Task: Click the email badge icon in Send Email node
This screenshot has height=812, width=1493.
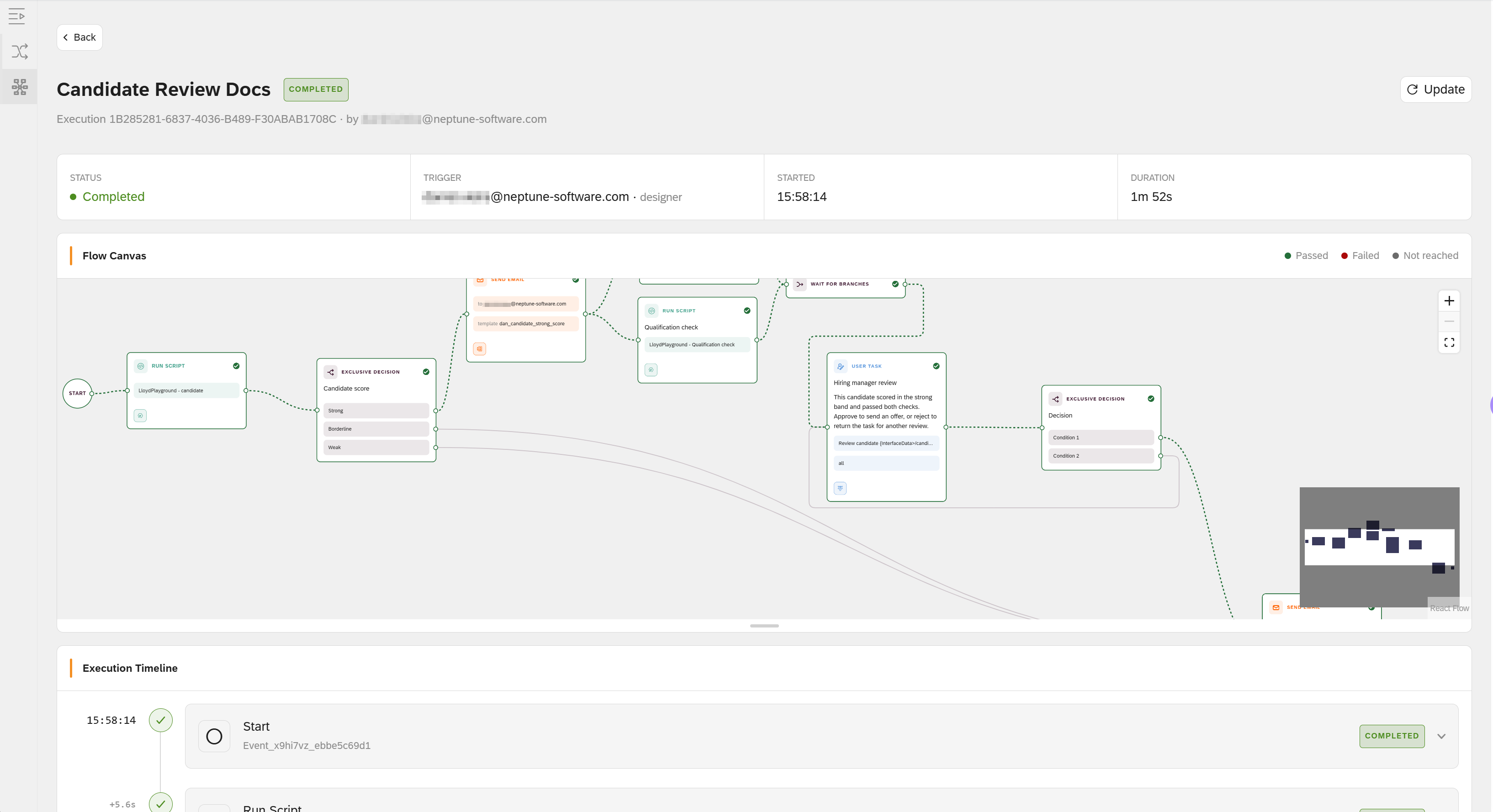Action: tap(479, 348)
